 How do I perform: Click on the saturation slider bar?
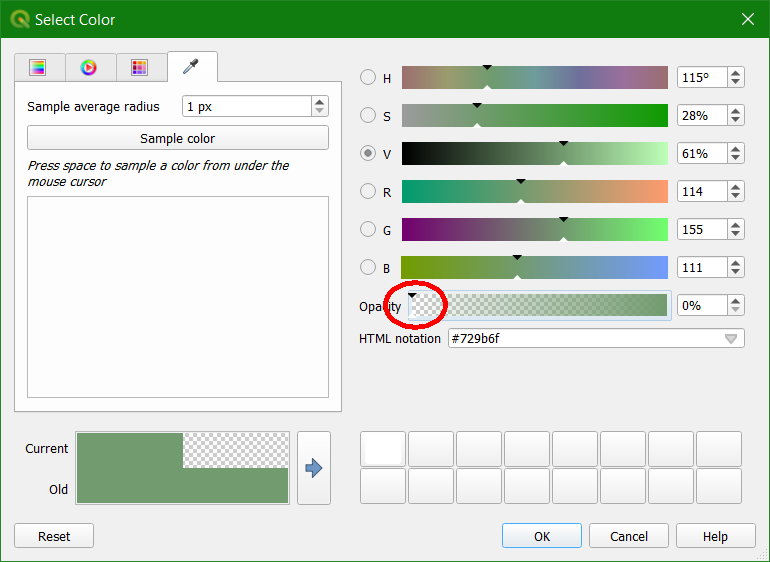tap(535, 115)
